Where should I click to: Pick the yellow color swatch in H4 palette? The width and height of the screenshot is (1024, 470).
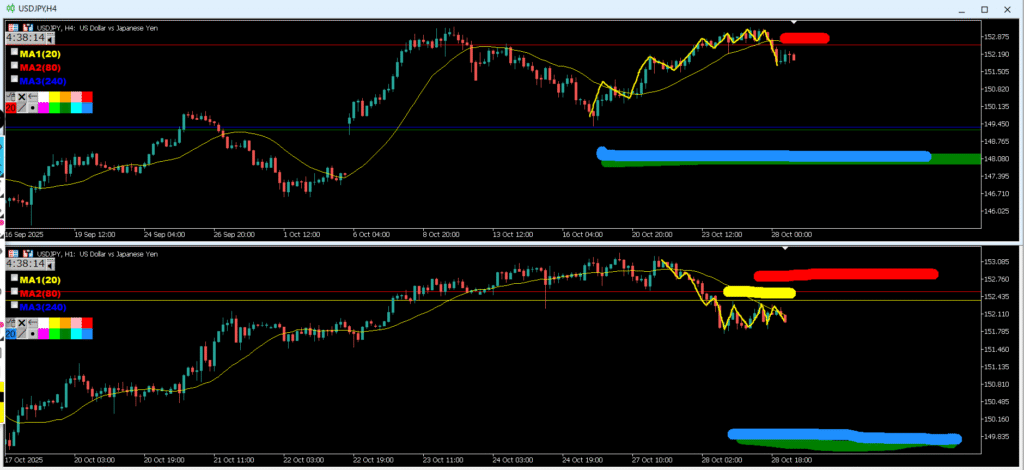point(52,95)
